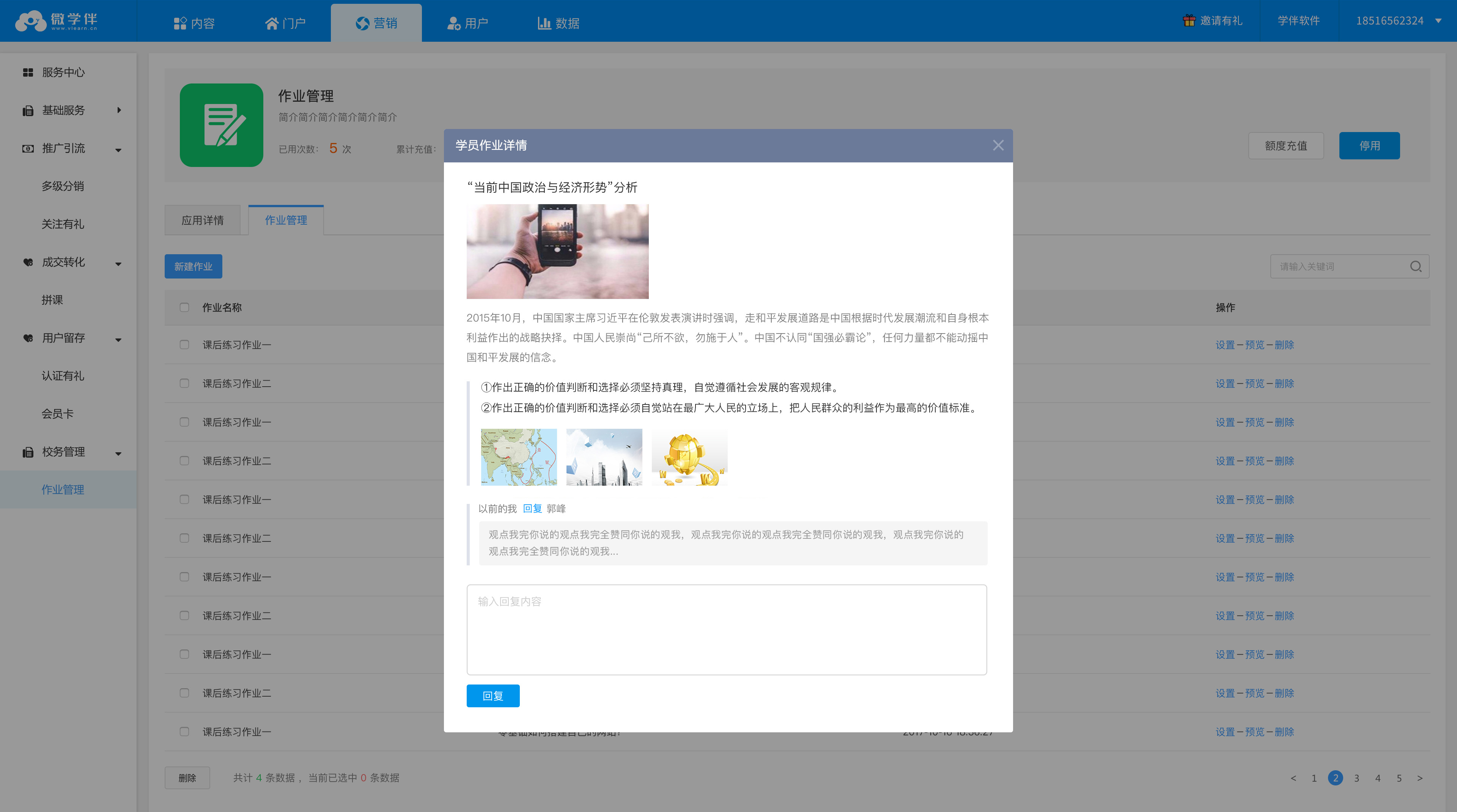Click the 服务中心 grid icon in sidebar
The width and height of the screenshot is (1457, 812).
28,72
